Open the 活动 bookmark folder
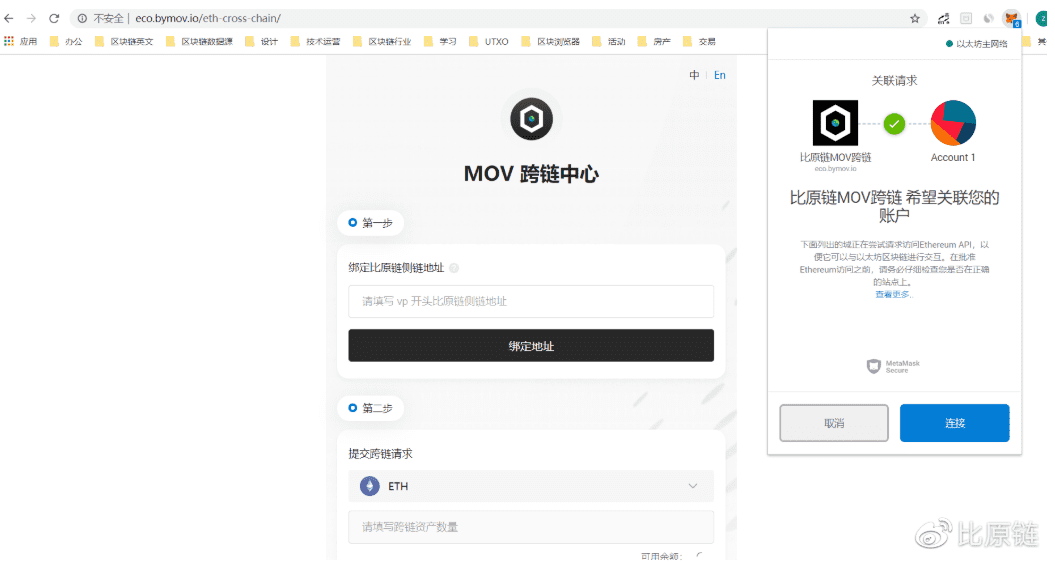 [609, 42]
